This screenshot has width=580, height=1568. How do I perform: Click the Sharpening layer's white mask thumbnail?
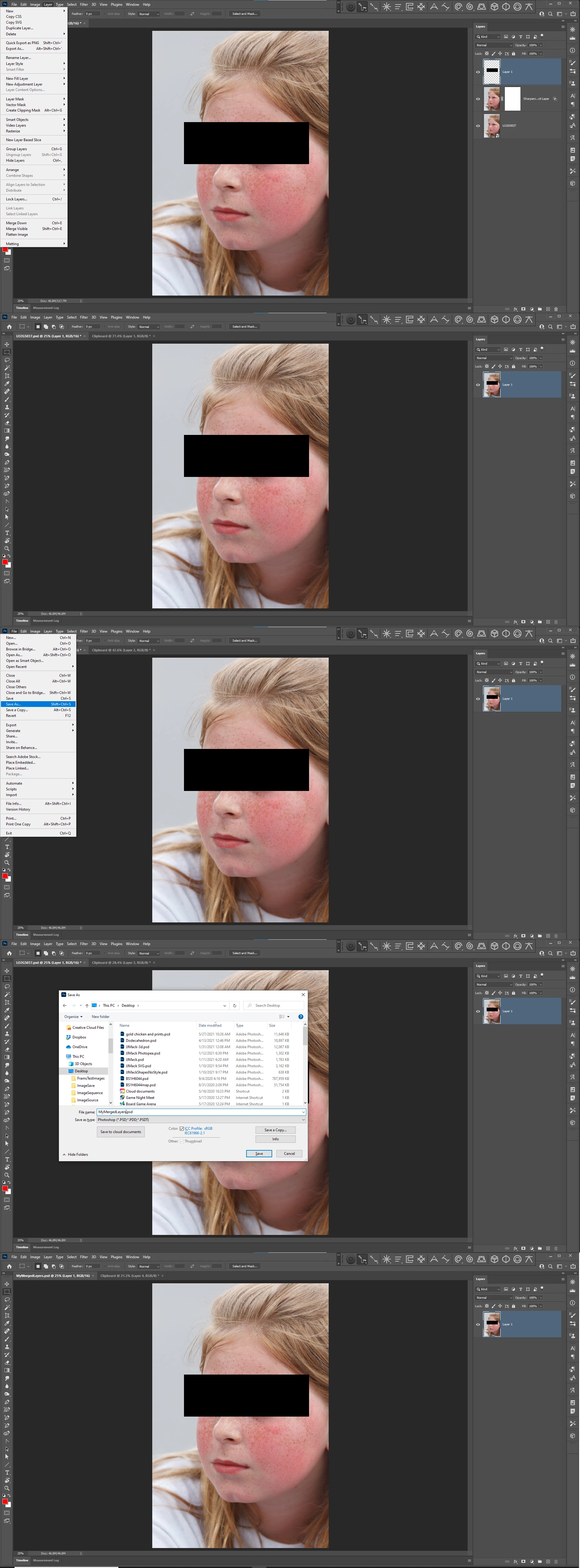pos(513,99)
